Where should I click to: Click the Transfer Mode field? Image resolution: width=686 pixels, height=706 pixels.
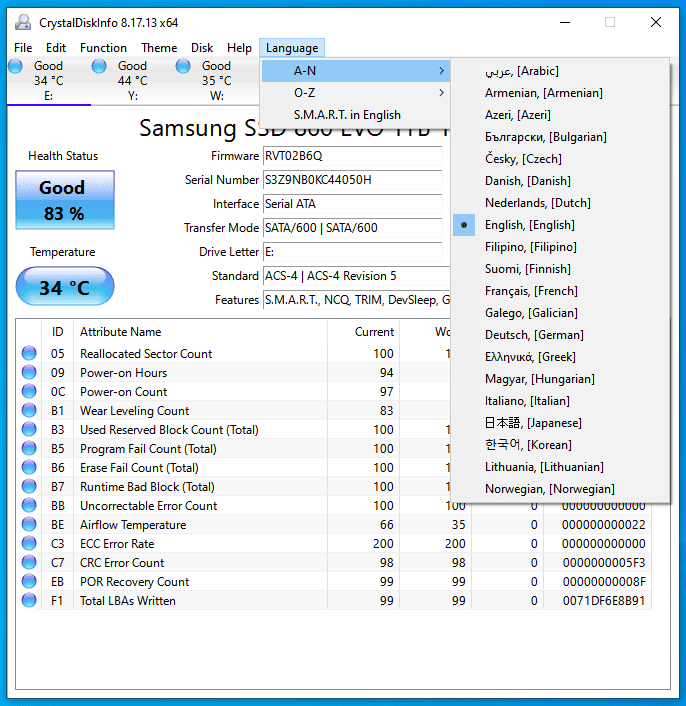352,228
